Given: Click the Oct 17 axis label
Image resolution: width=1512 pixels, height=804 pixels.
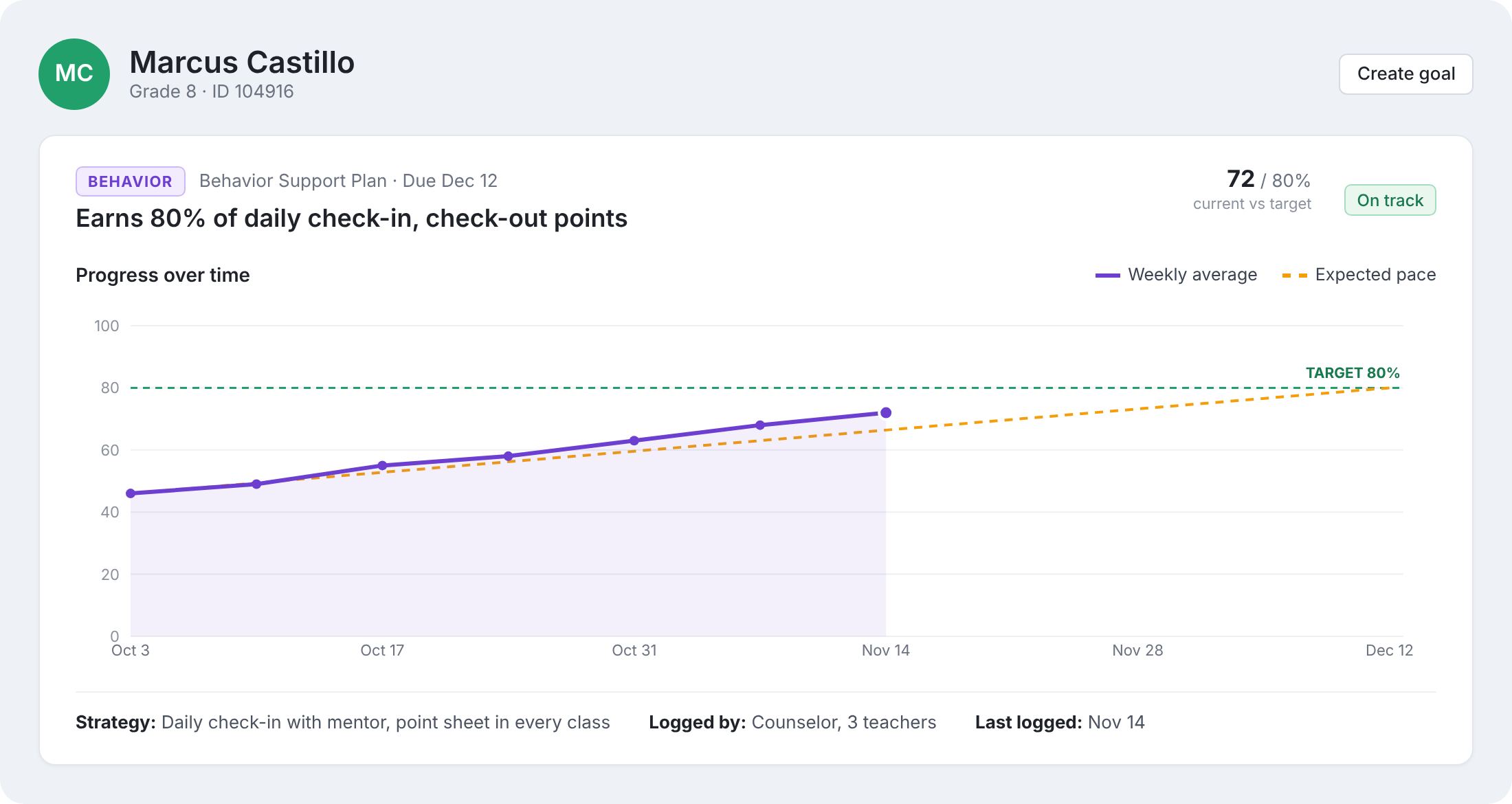Looking at the screenshot, I should tap(382, 650).
